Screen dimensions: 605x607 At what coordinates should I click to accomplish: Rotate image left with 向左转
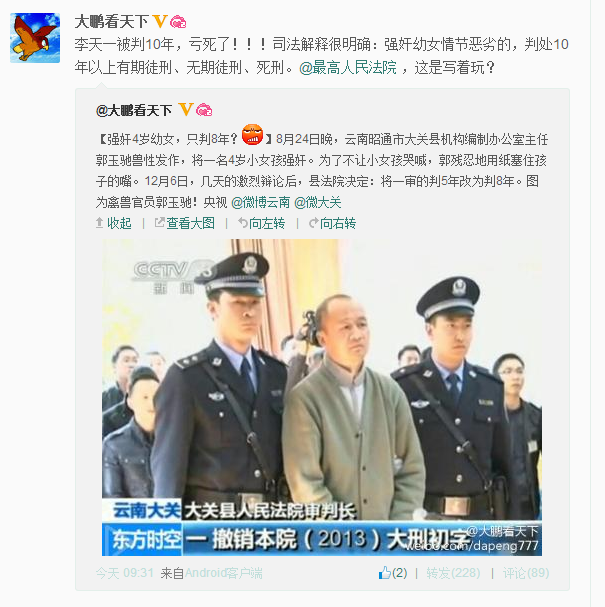pyautogui.click(x=262, y=223)
